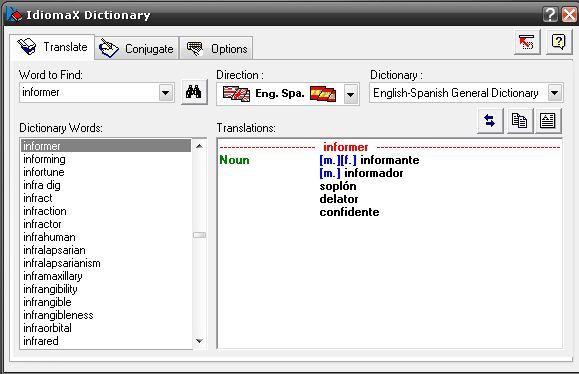Click the translation 'delator'
Screen dimensions: 579x374
(x=339, y=199)
